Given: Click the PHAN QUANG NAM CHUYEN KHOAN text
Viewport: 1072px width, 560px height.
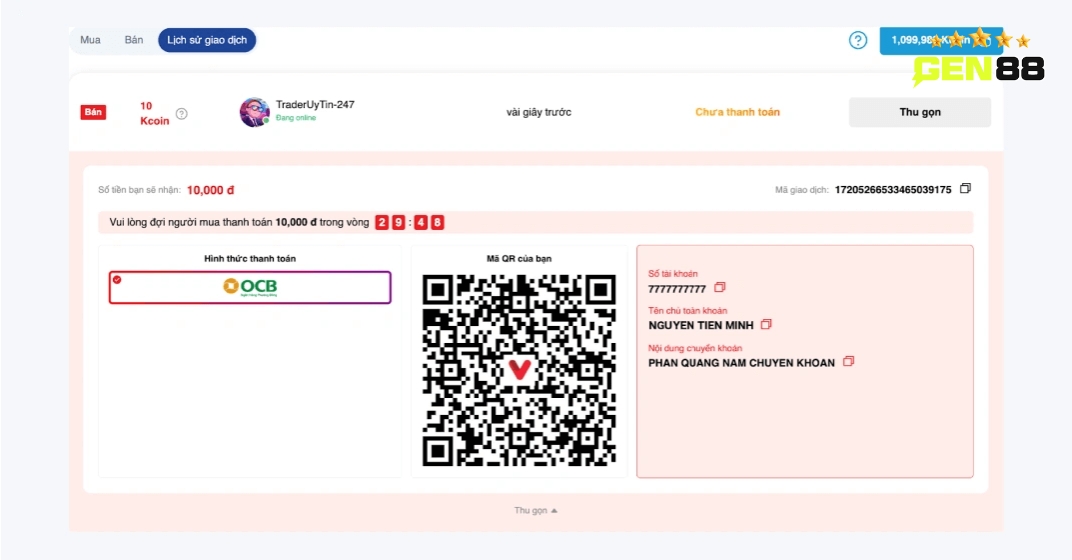Looking at the screenshot, I should 741,363.
